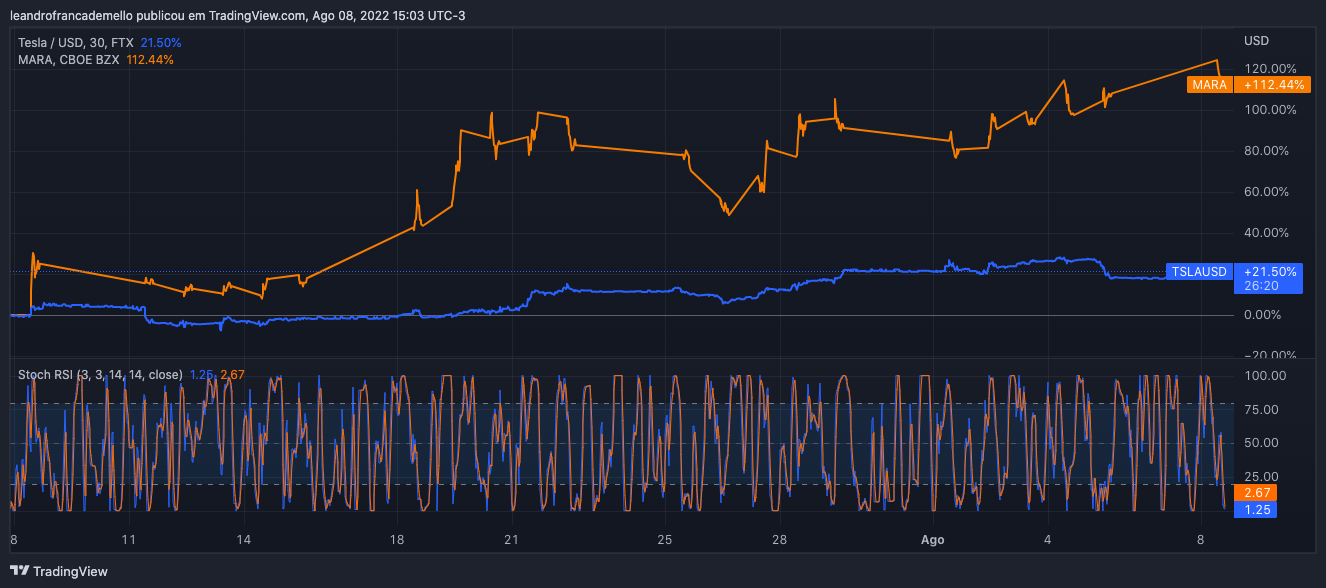This screenshot has width=1326, height=588.
Task: Click the USD currency label
Action: point(1256,41)
